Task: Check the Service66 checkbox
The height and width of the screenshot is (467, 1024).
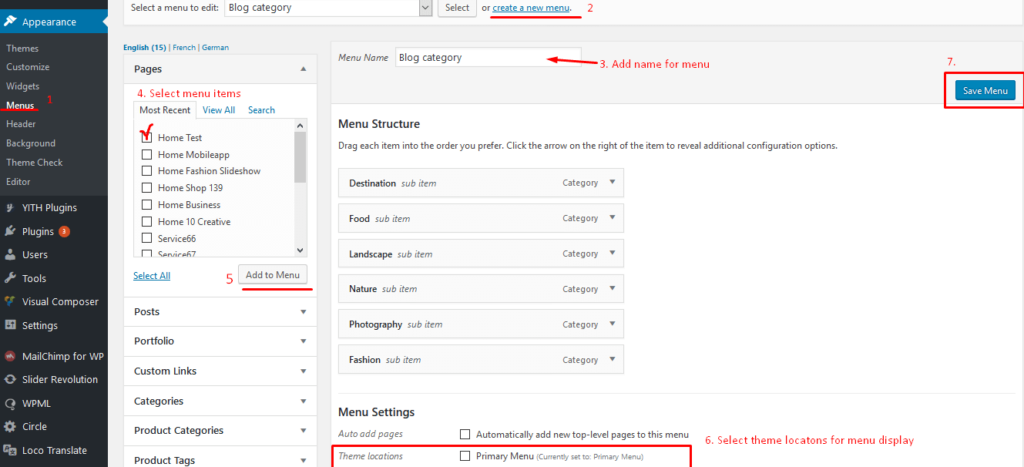Action: tap(147, 238)
